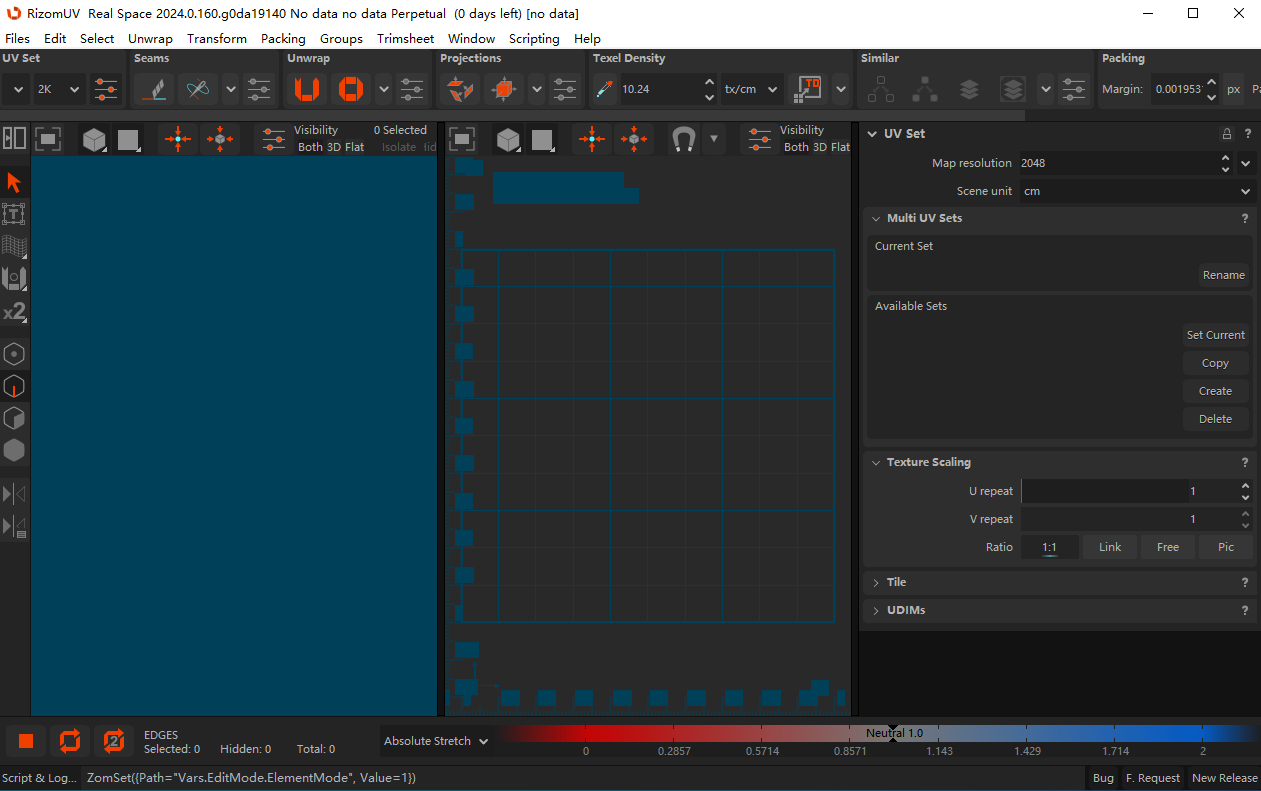Toggle the split-view layout icon
The image size is (1261, 791).
click(x=14, y=138)
